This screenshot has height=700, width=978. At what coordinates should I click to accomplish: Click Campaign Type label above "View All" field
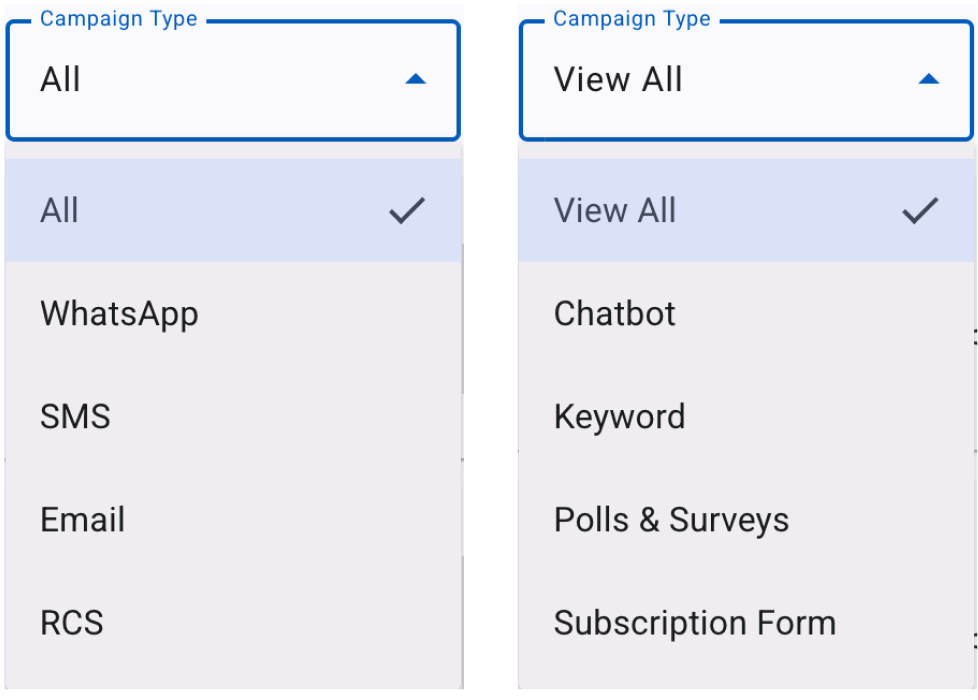coord(632,19)
